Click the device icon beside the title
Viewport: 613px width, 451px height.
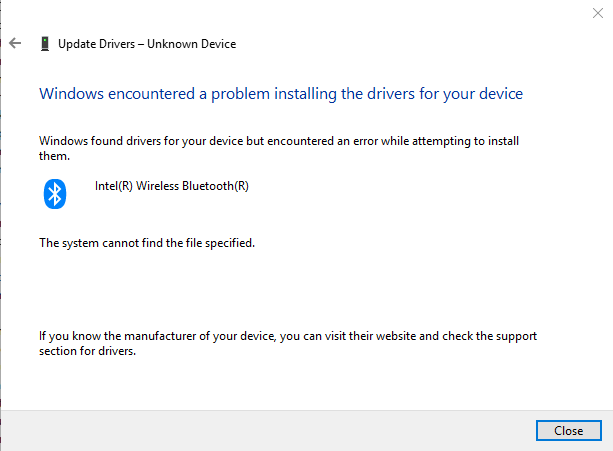coord(44,44)
